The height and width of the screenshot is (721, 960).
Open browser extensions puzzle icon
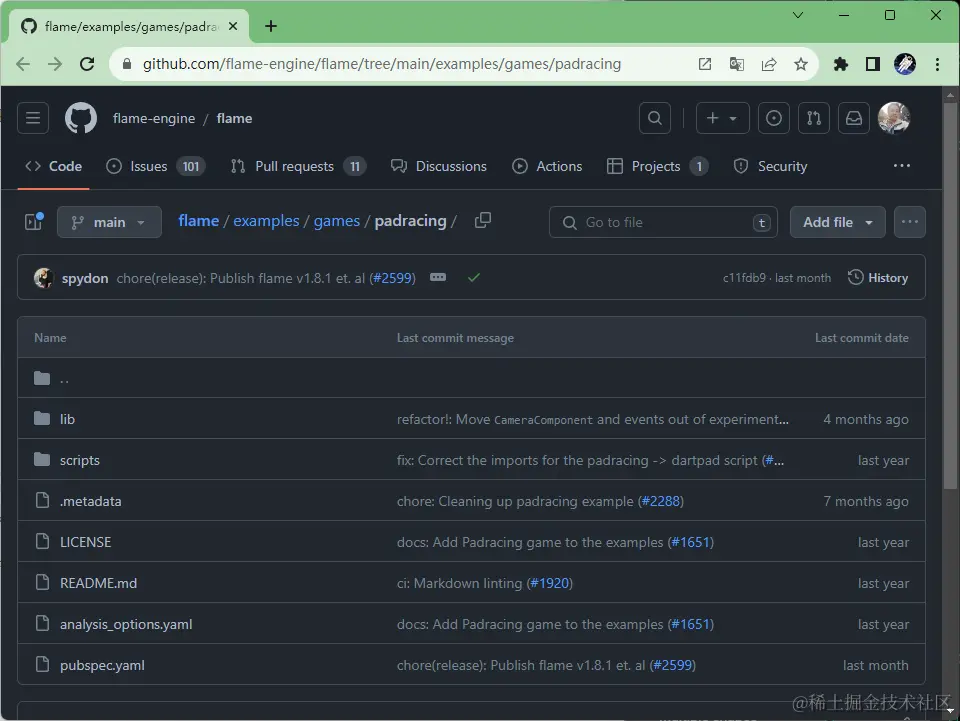[841, 64]
